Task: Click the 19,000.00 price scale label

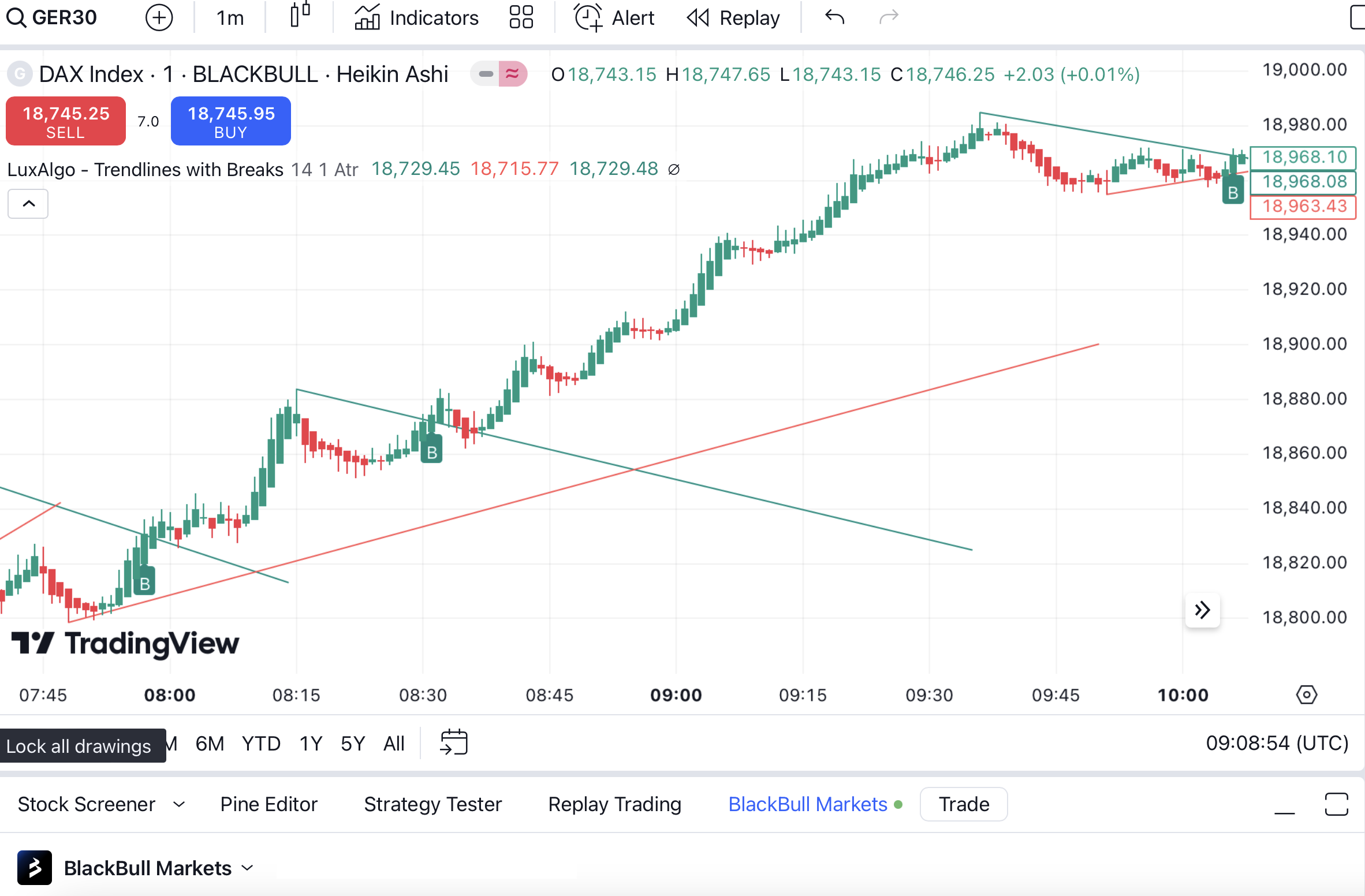Action: click(1304, 70)
